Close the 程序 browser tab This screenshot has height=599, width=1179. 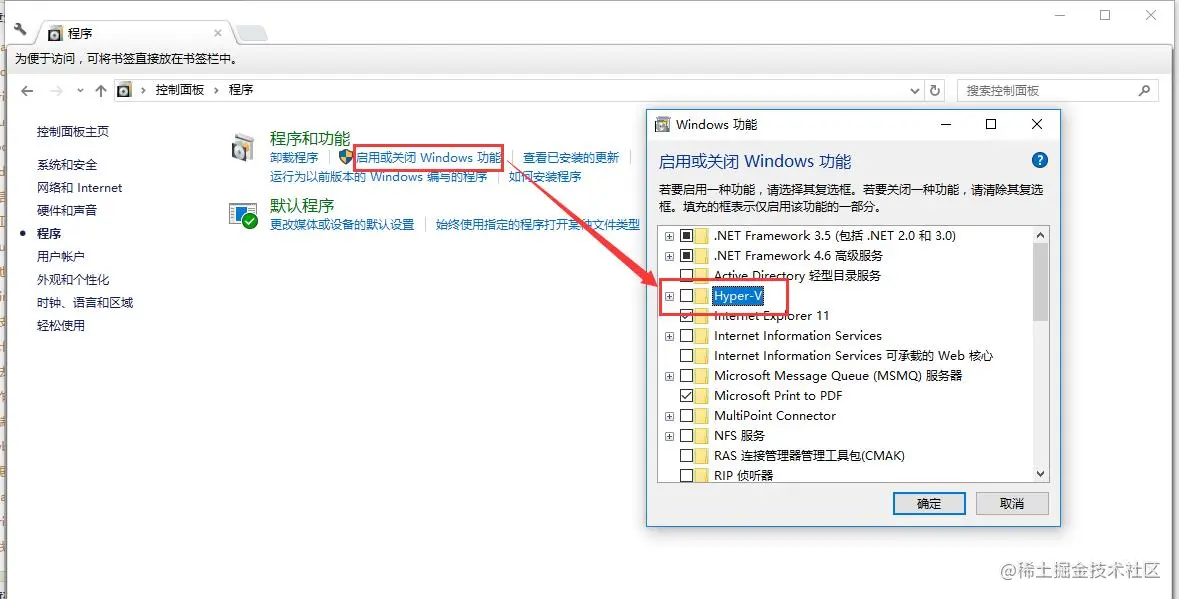218,33
